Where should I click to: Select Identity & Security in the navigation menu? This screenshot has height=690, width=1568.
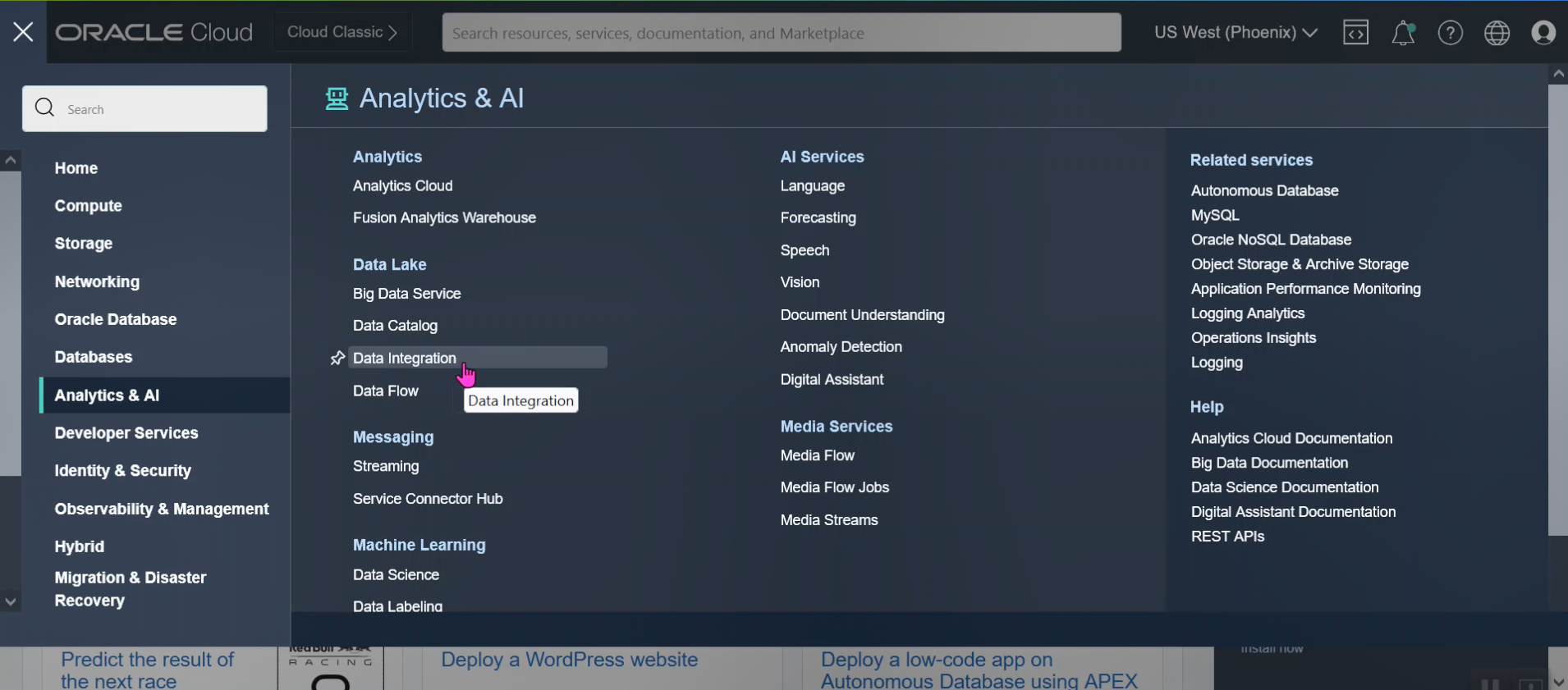click(x=123, y=471)
